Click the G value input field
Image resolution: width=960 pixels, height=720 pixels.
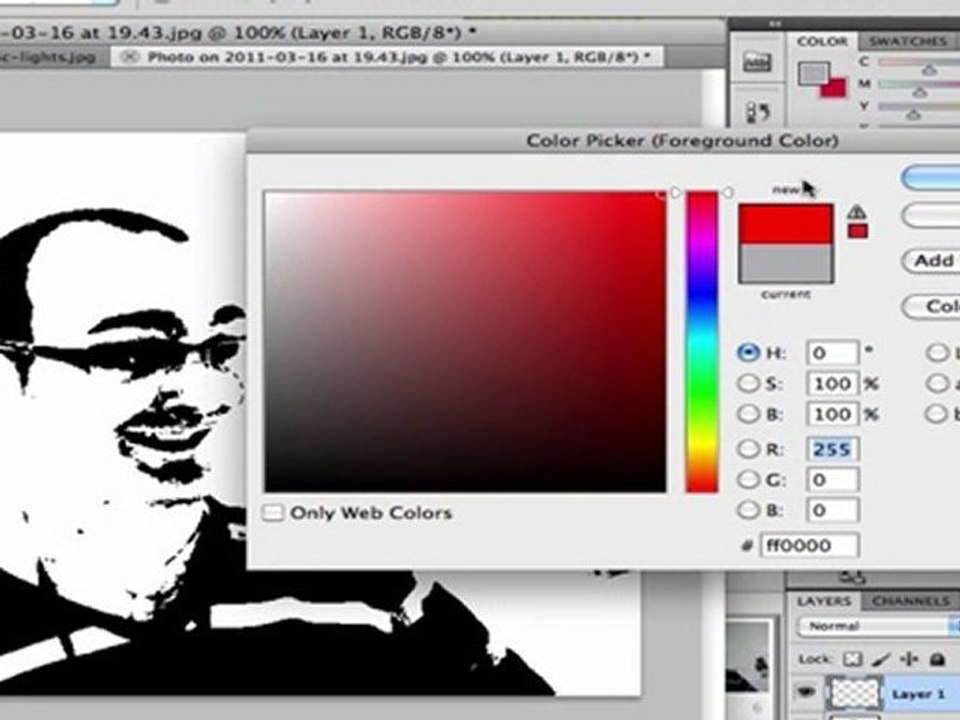[832, 479]
